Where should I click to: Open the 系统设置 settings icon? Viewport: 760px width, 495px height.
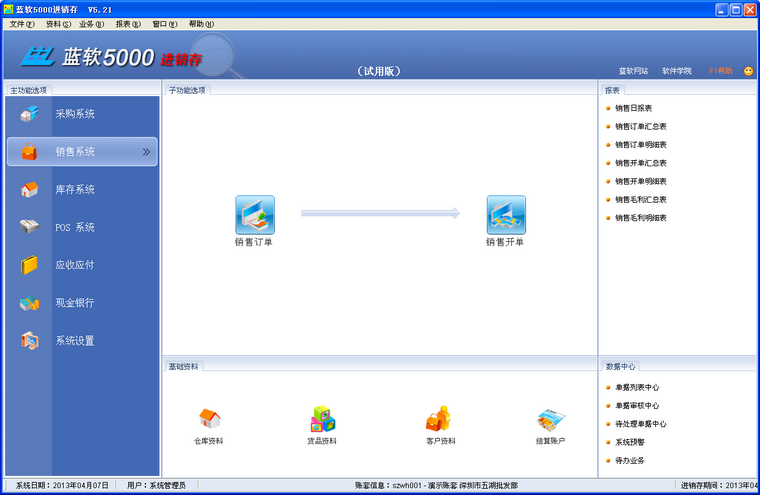[29, 341]
